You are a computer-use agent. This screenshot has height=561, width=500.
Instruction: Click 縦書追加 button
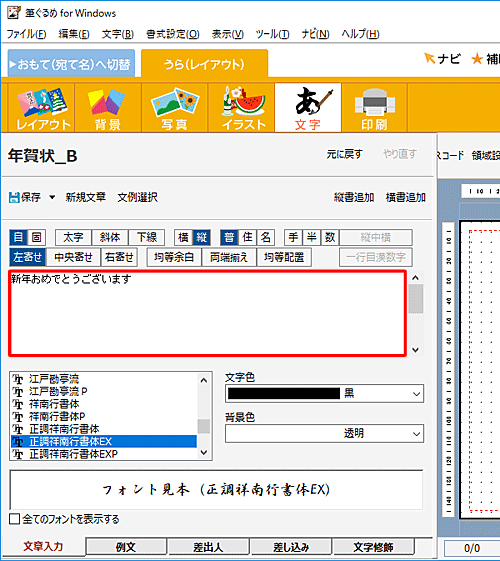(x=354, y=197)
